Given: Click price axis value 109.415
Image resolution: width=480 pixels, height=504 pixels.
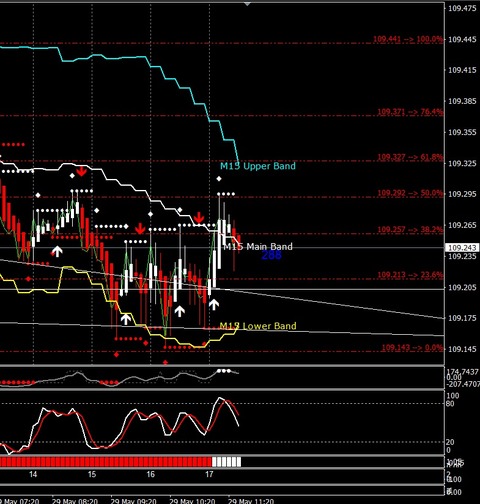Looking at the screenshot, I should coord(462,70).
